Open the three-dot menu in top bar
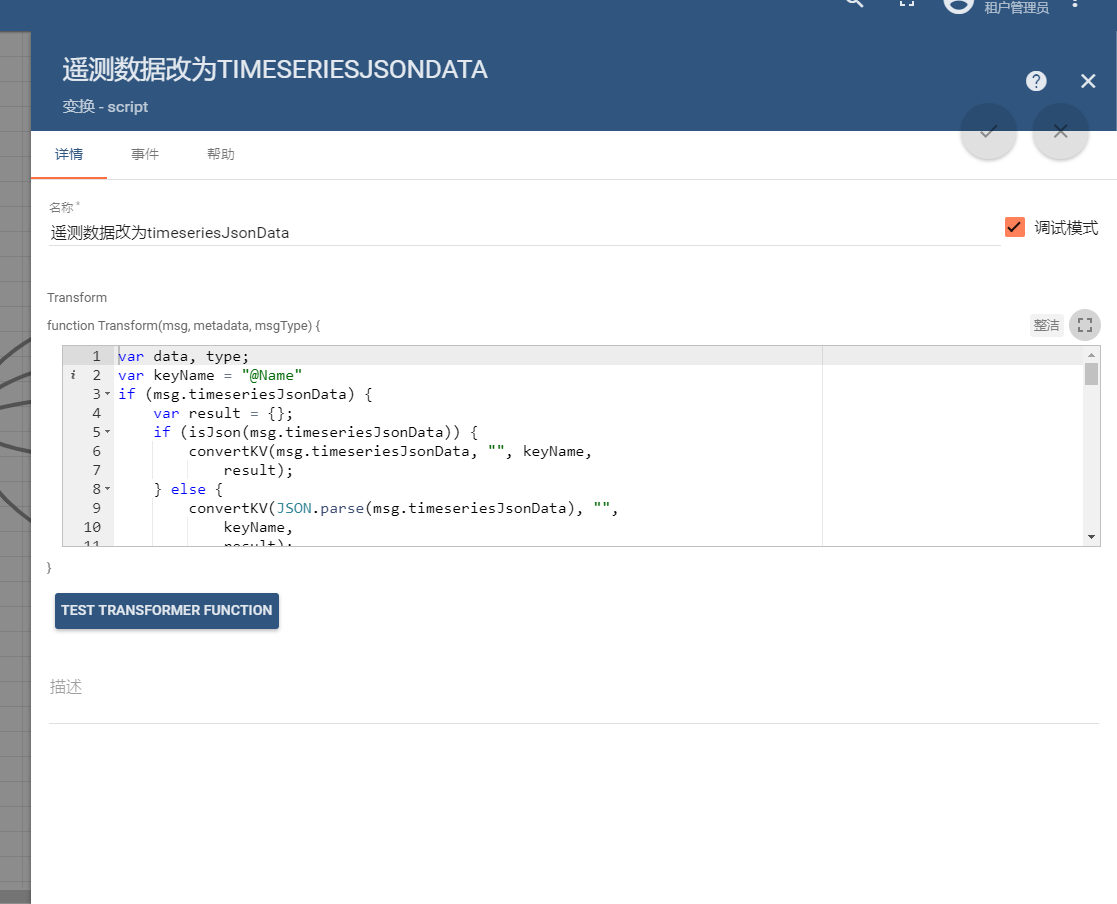The image size is (1117, 904). 1075,4
